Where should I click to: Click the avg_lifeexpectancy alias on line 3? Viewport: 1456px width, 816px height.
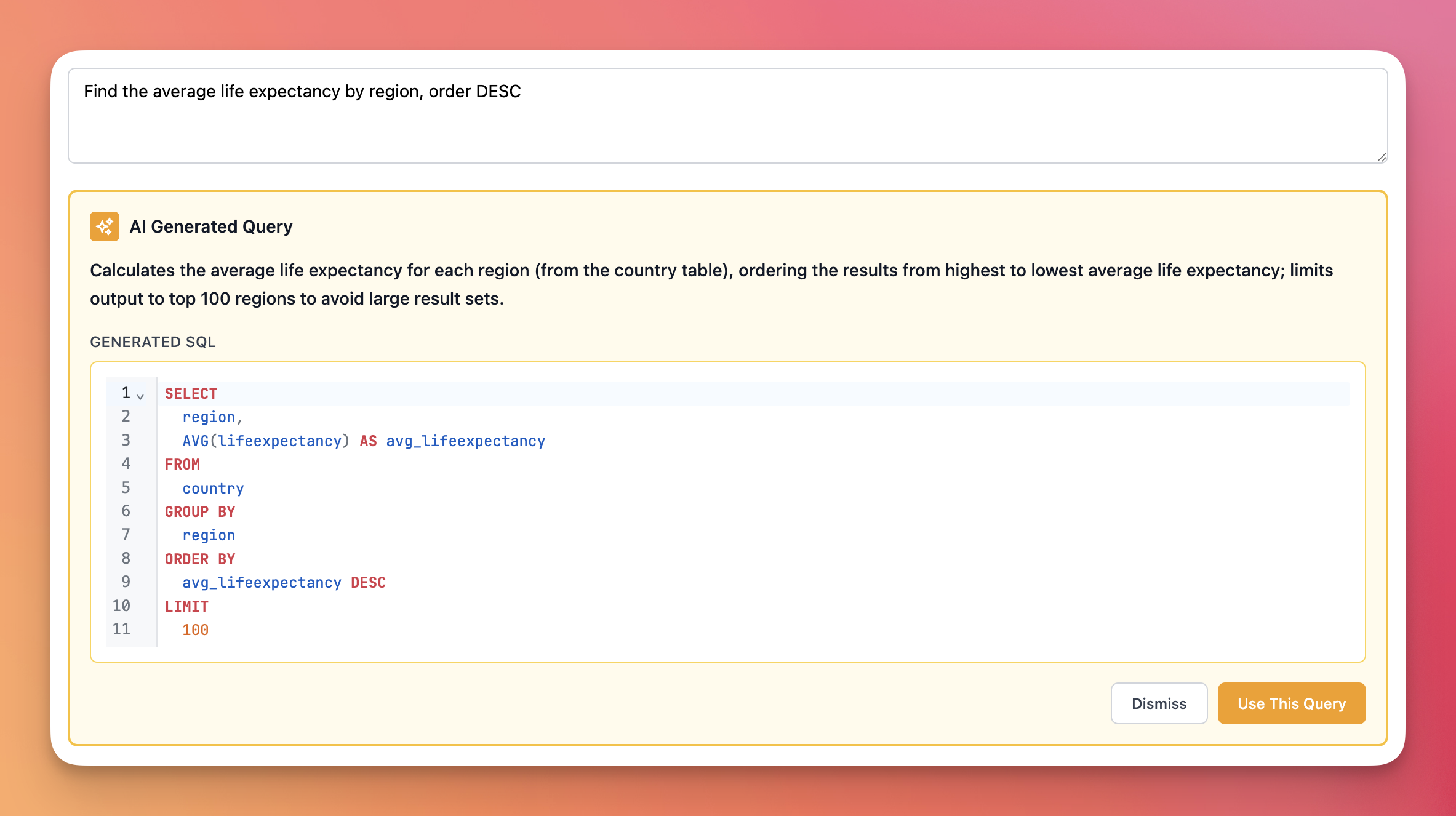tap(465, 441)
